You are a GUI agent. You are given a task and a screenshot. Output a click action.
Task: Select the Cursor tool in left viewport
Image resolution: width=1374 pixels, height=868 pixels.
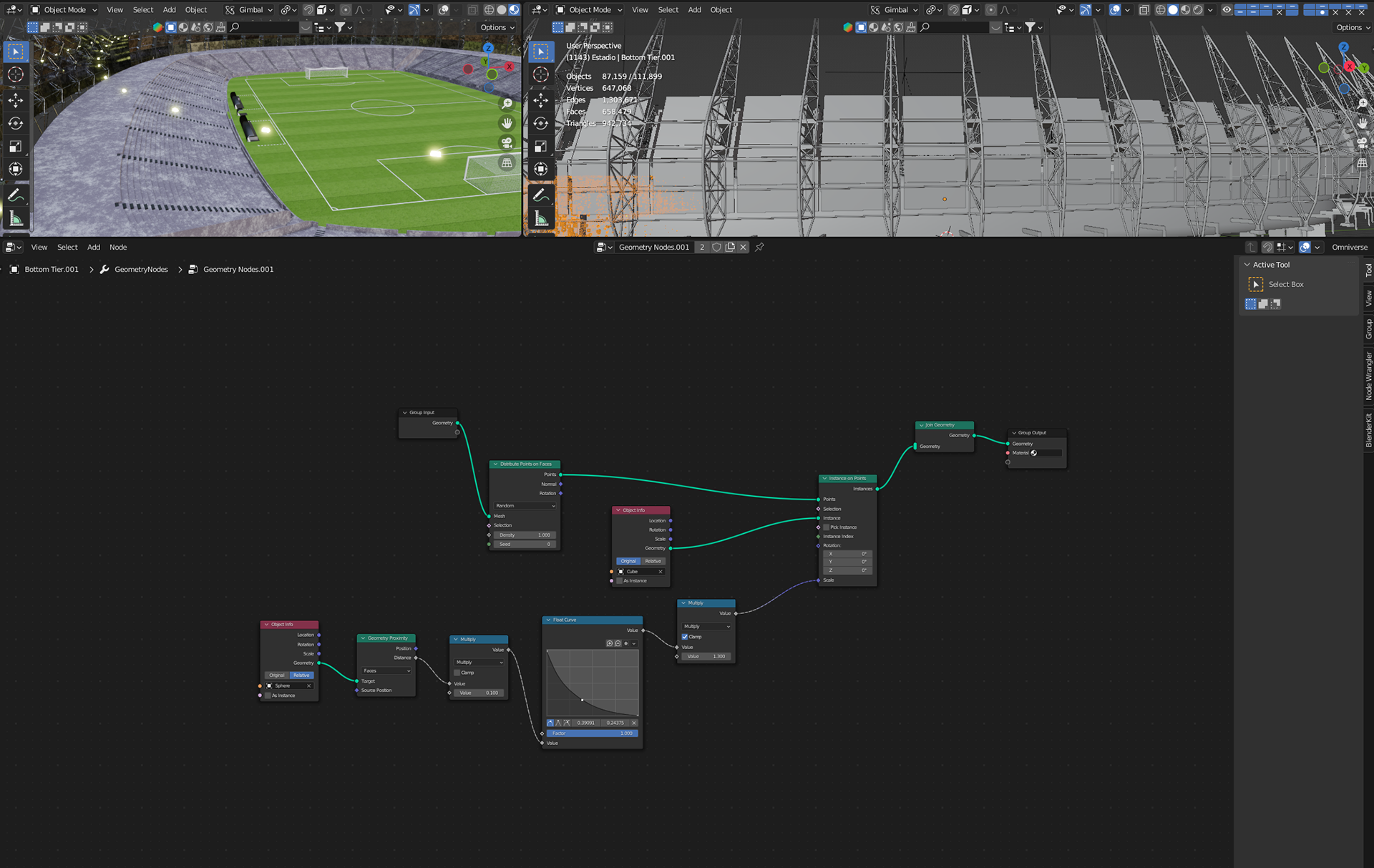pyautogui.click(x=15, y=74)
